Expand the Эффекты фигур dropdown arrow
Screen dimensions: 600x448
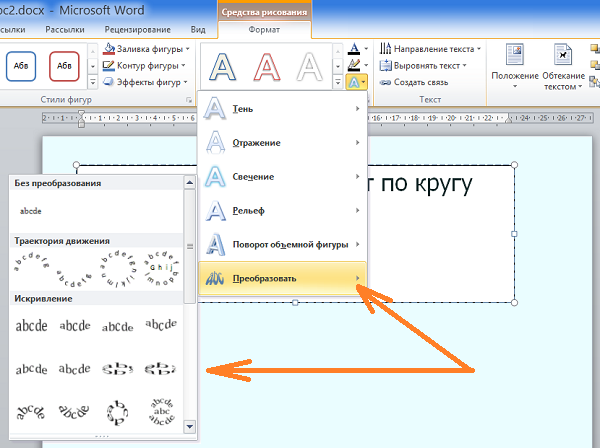tap(186, 82)
